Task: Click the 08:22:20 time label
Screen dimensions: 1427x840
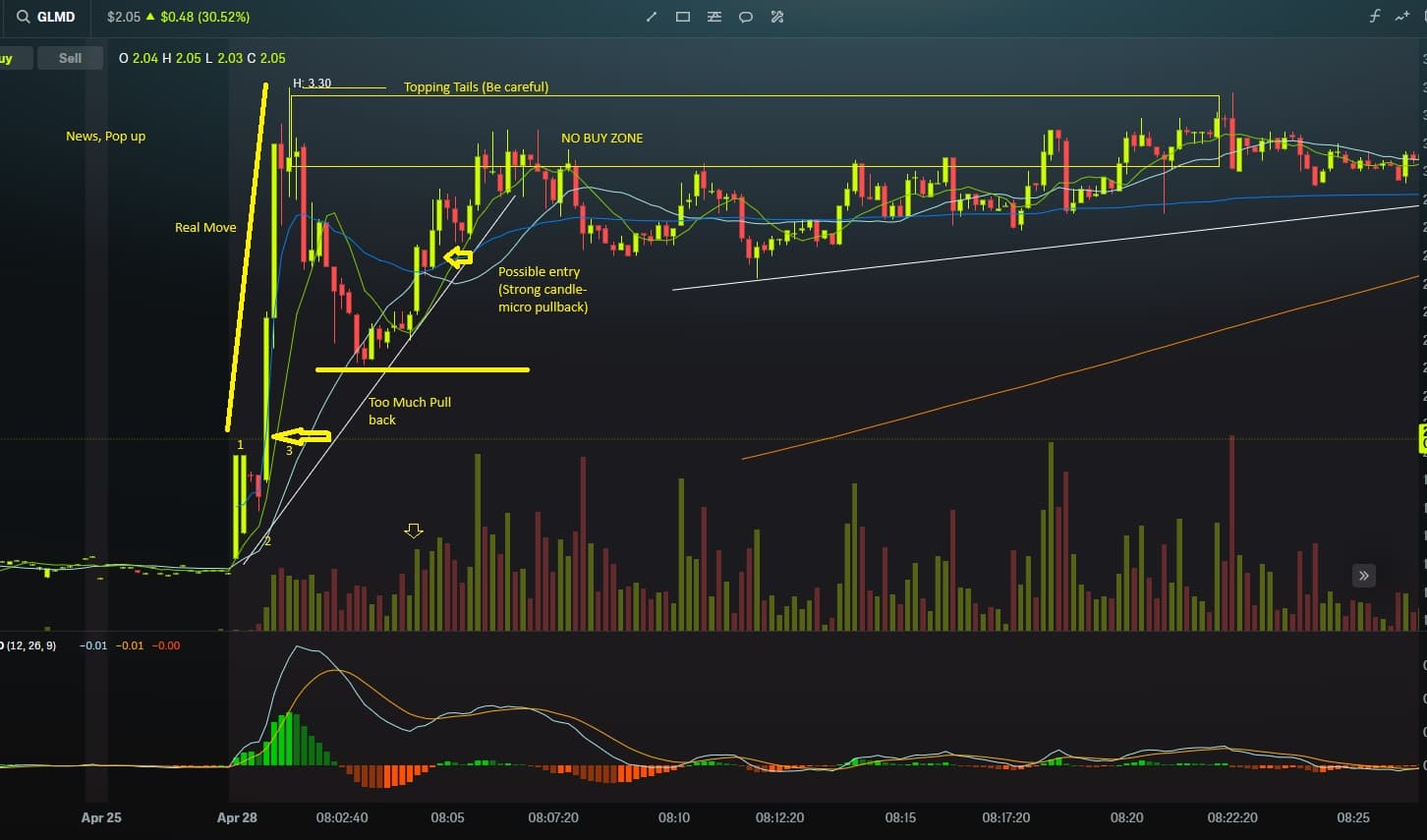Action: pos(1232,817)
